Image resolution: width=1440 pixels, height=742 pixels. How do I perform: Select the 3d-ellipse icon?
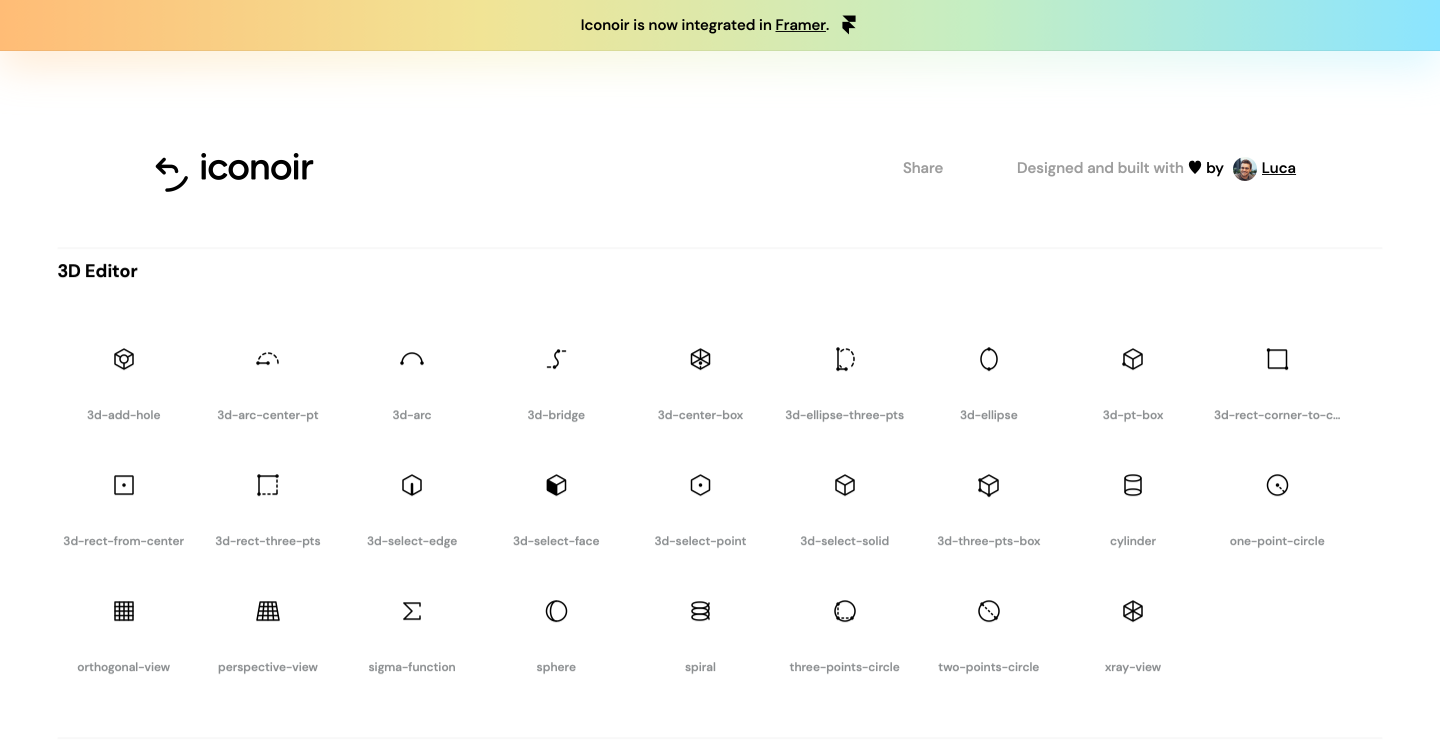point(989,359)
